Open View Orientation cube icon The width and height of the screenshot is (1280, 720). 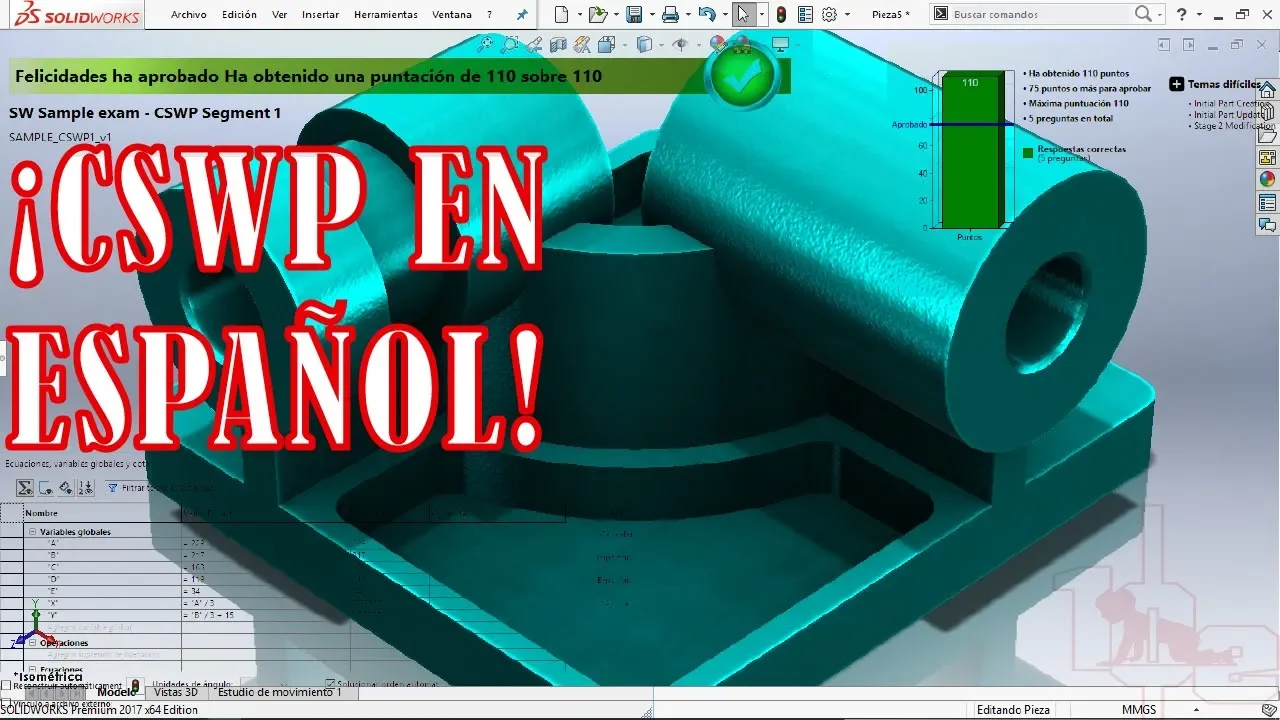pos(607,44)
